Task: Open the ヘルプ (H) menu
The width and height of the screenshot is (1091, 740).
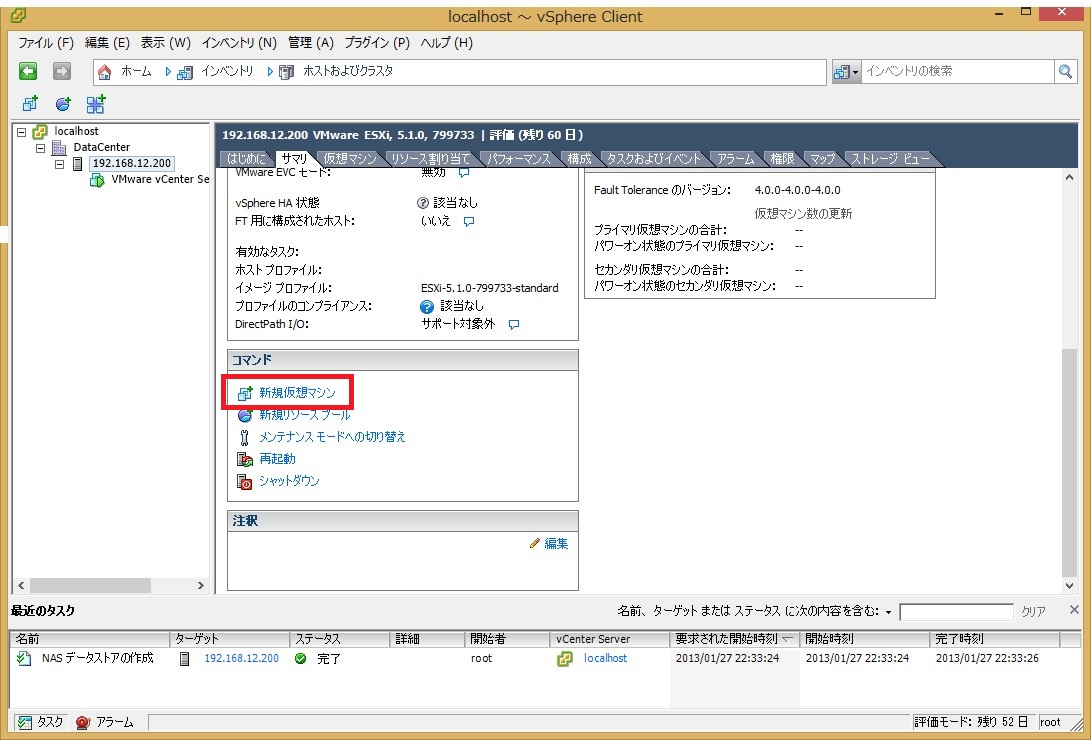Action: (x=447, y=43)
